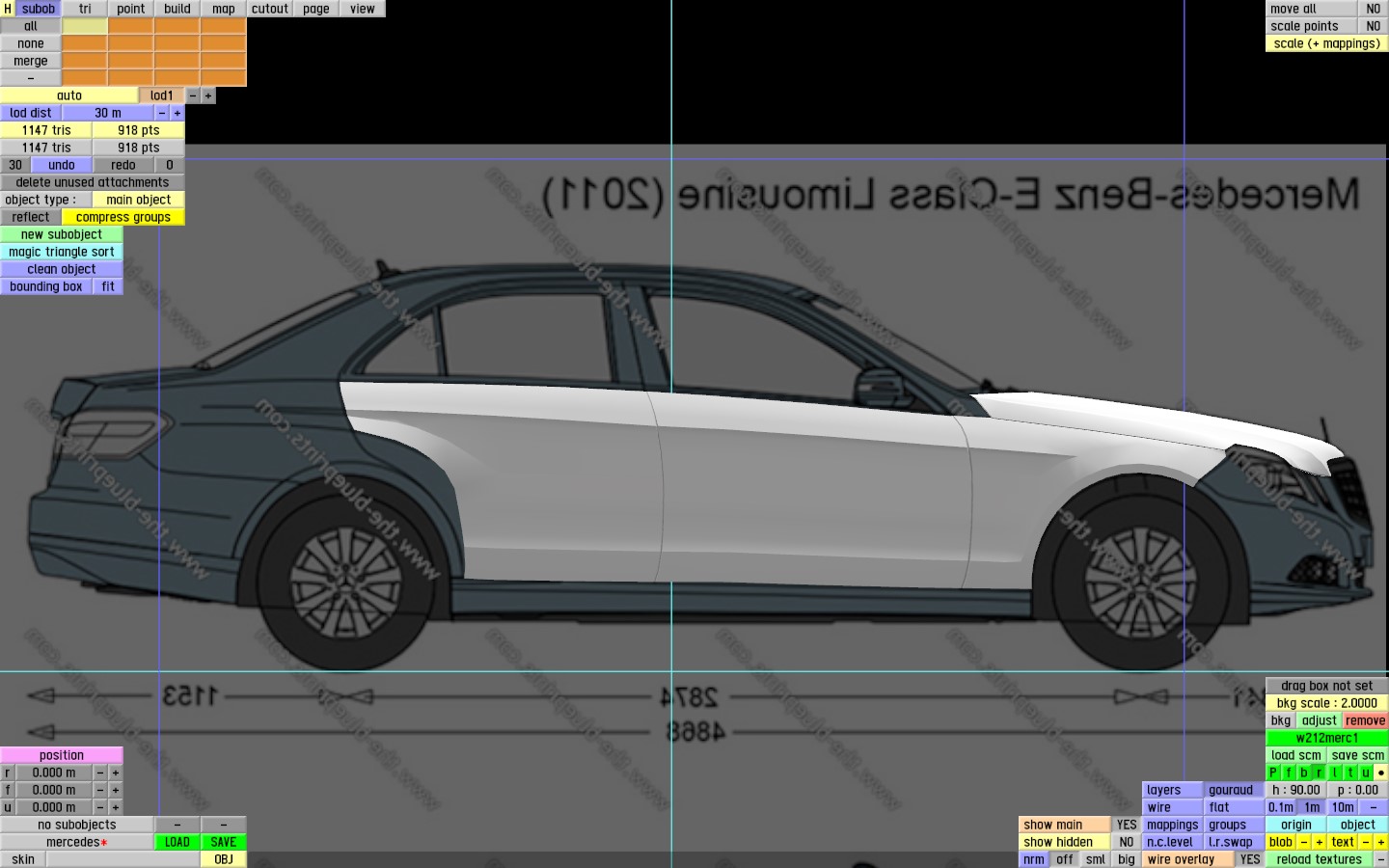Click the clean object button
This screenshot has width=1389, height=868.
tap(62, 269)
